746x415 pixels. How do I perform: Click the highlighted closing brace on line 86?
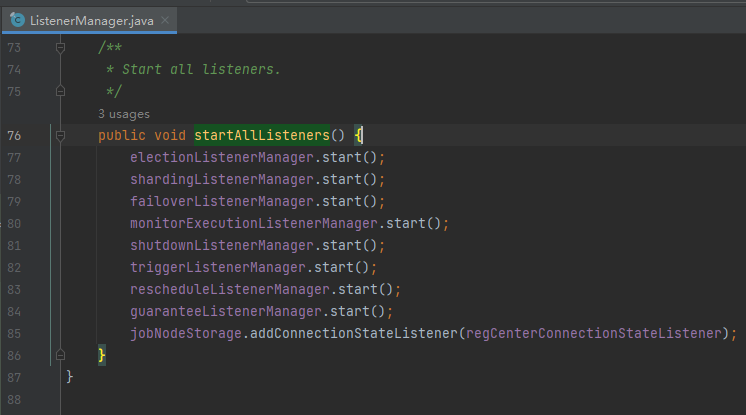(x=102, y=355)
